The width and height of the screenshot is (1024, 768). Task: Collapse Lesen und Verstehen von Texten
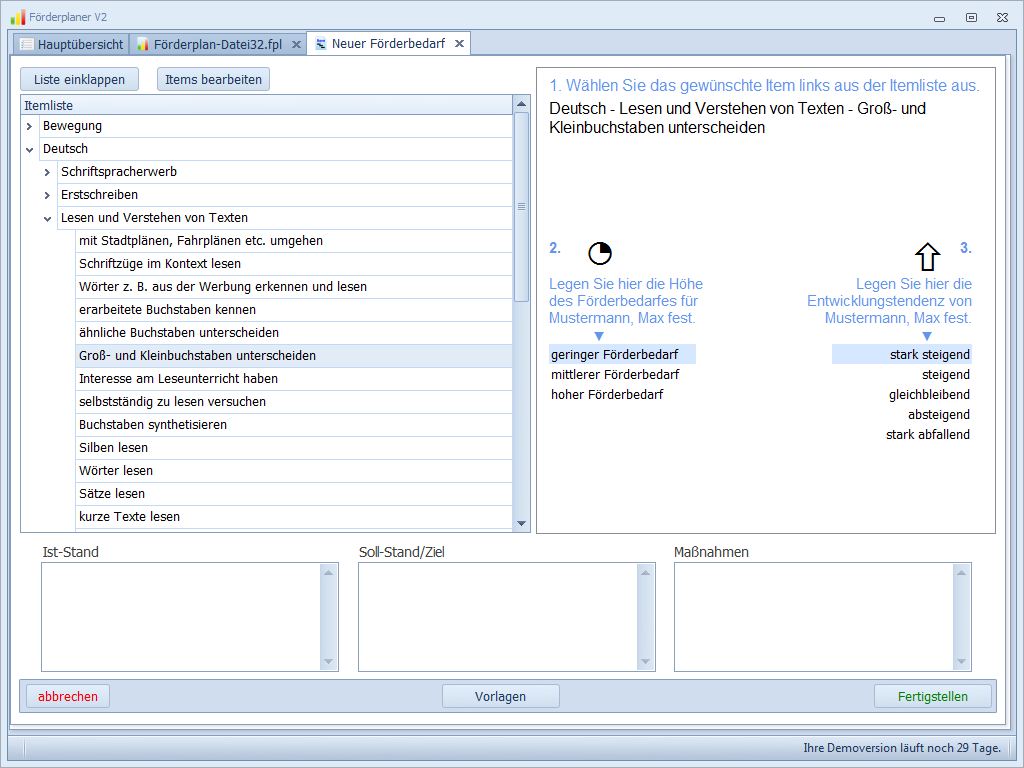[x=47, y=219]
